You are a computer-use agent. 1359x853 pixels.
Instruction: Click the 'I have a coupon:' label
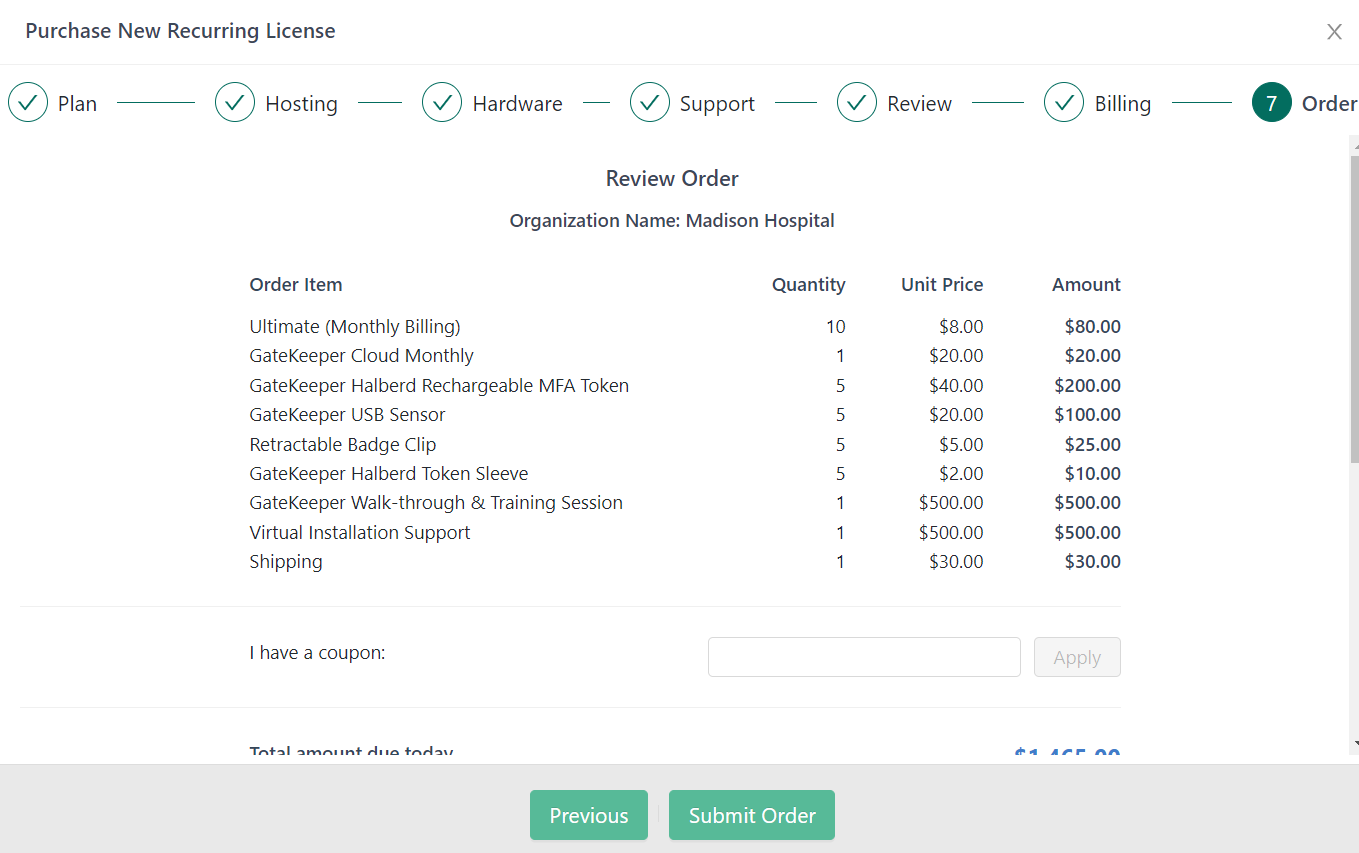(x=317, y=653)
